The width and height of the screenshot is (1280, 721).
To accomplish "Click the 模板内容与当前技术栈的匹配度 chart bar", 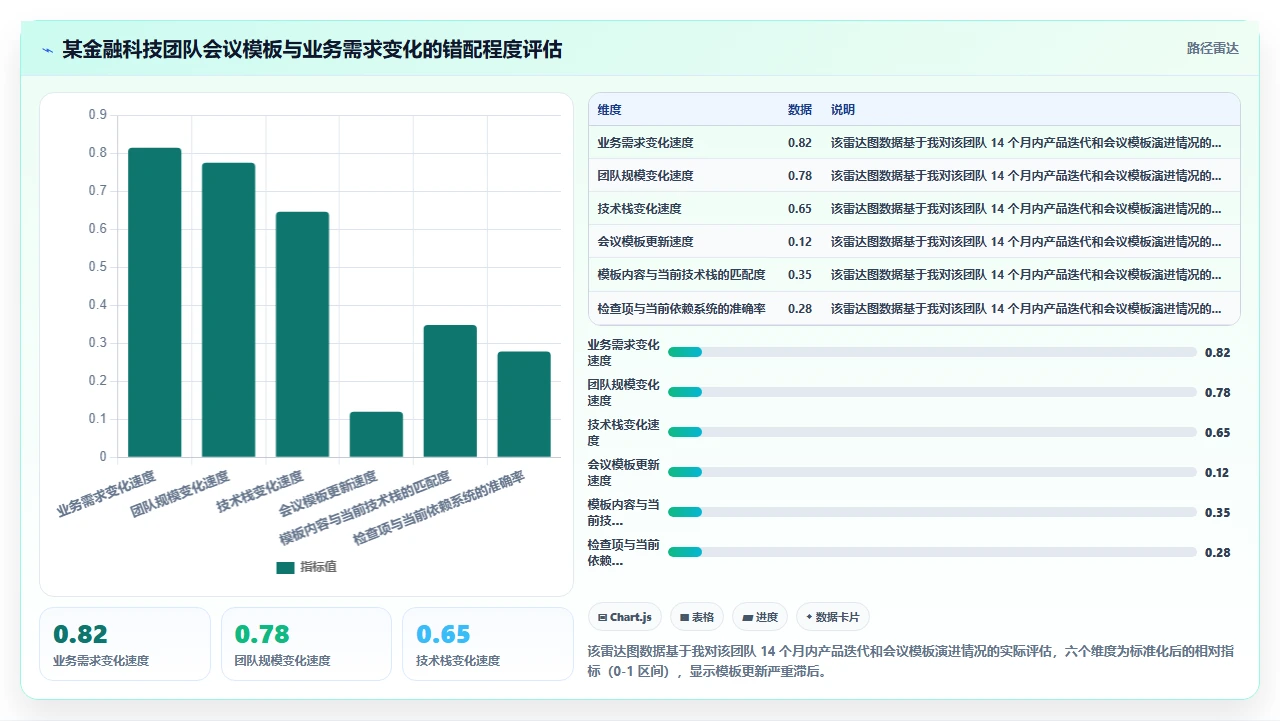I will click(450, 391).
